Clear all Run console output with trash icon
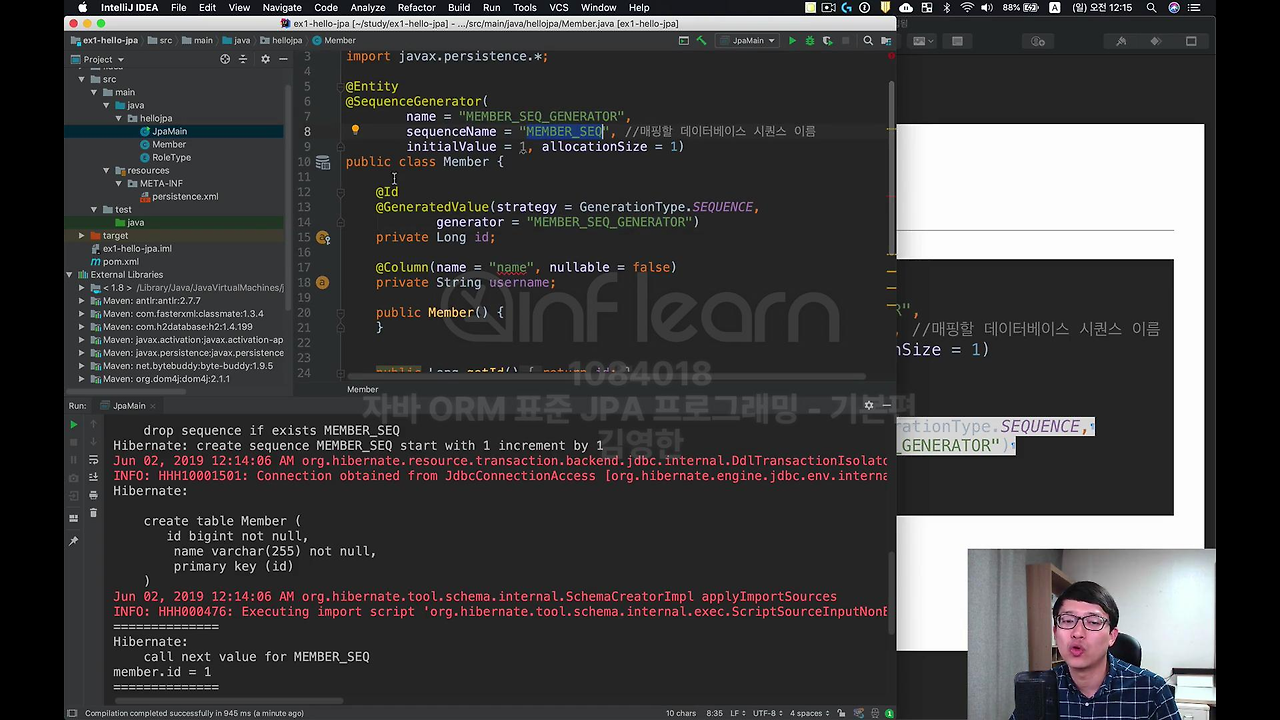Viewport: 1280px width, 720px height. 93,513
